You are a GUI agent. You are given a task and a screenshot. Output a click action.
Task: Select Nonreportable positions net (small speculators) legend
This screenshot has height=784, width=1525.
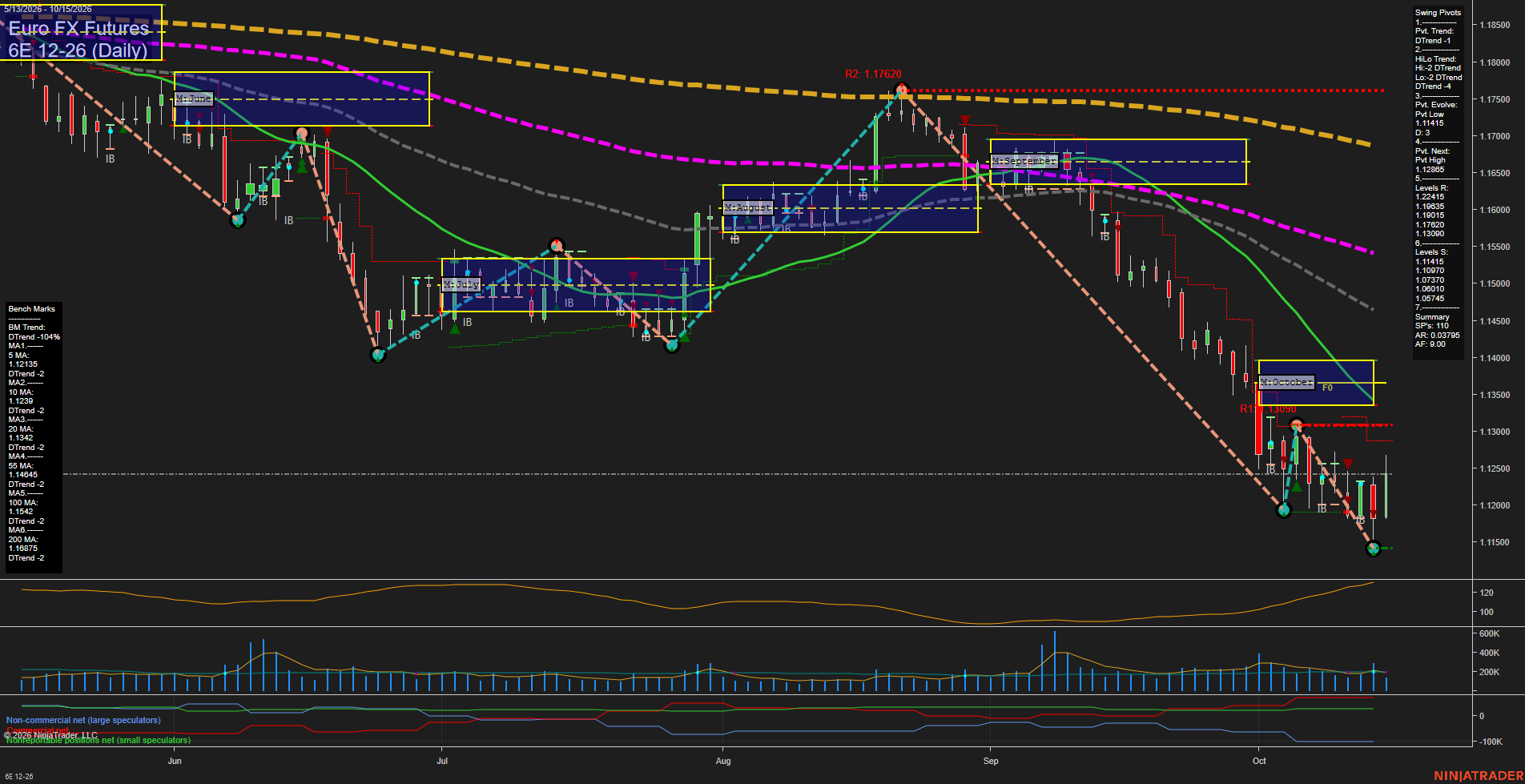pos(99,741)
